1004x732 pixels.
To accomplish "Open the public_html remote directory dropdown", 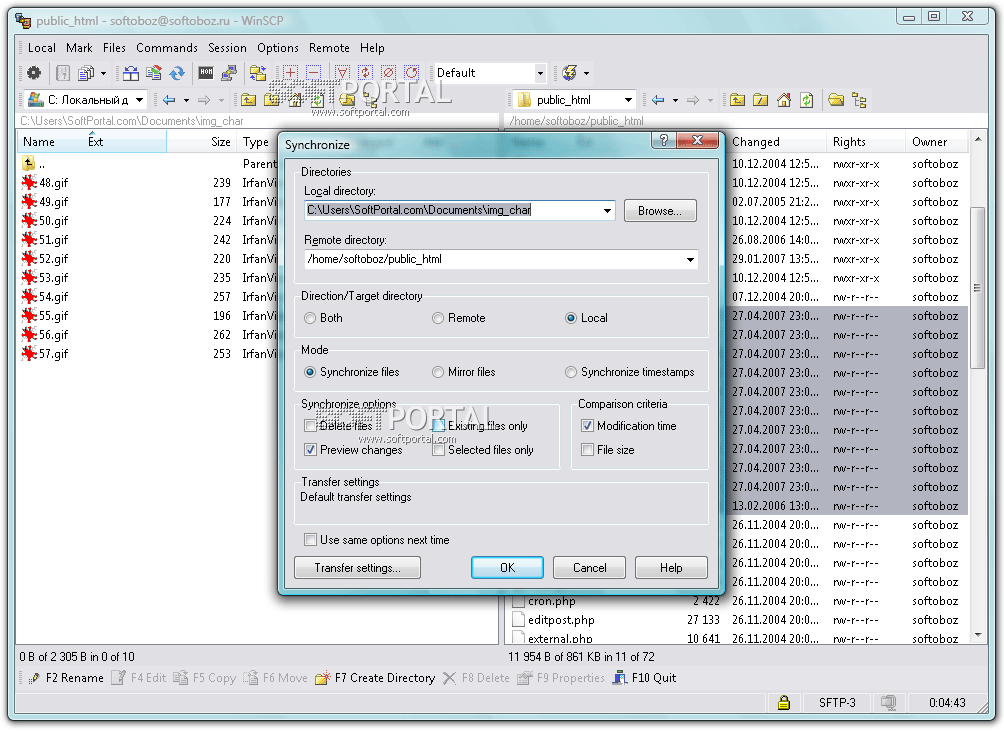I will coord(628,100).
